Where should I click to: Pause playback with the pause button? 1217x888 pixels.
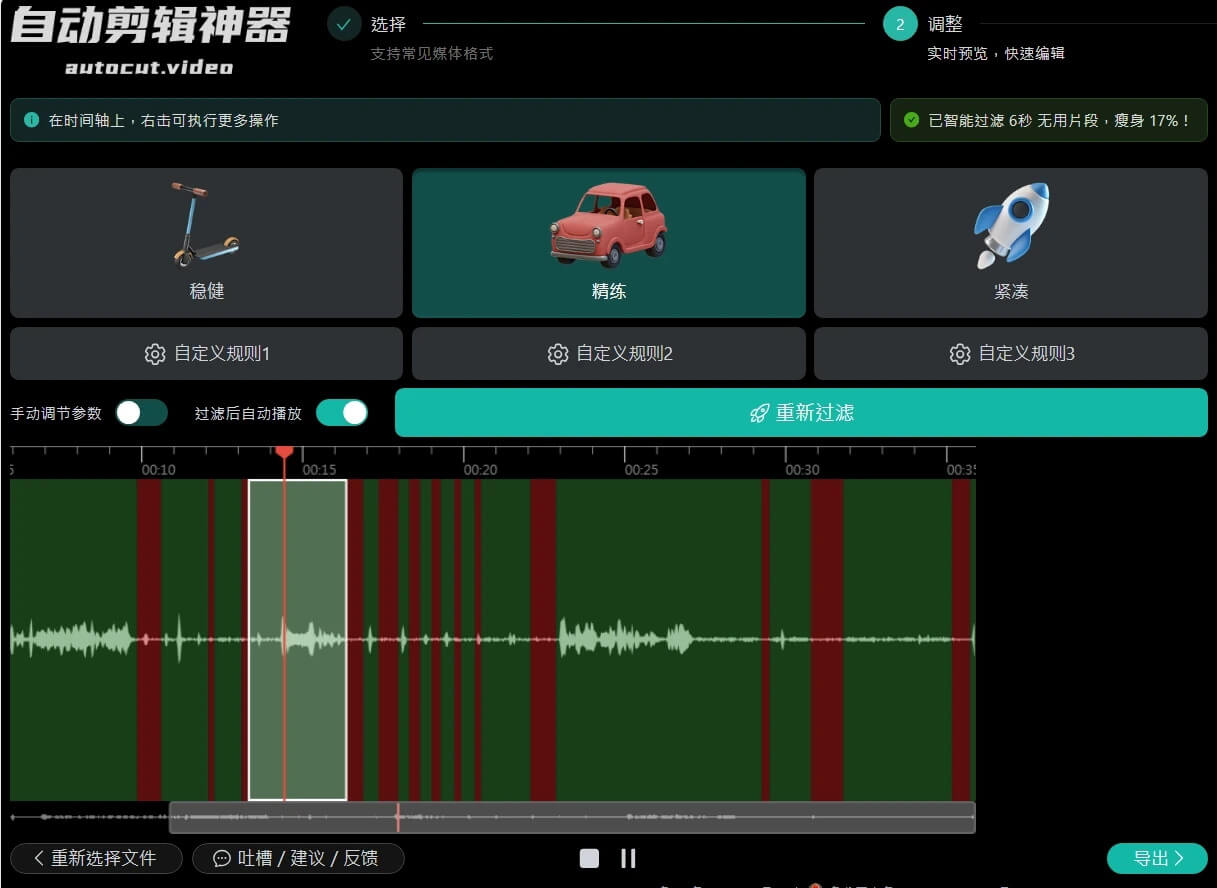tap(628, 858)
